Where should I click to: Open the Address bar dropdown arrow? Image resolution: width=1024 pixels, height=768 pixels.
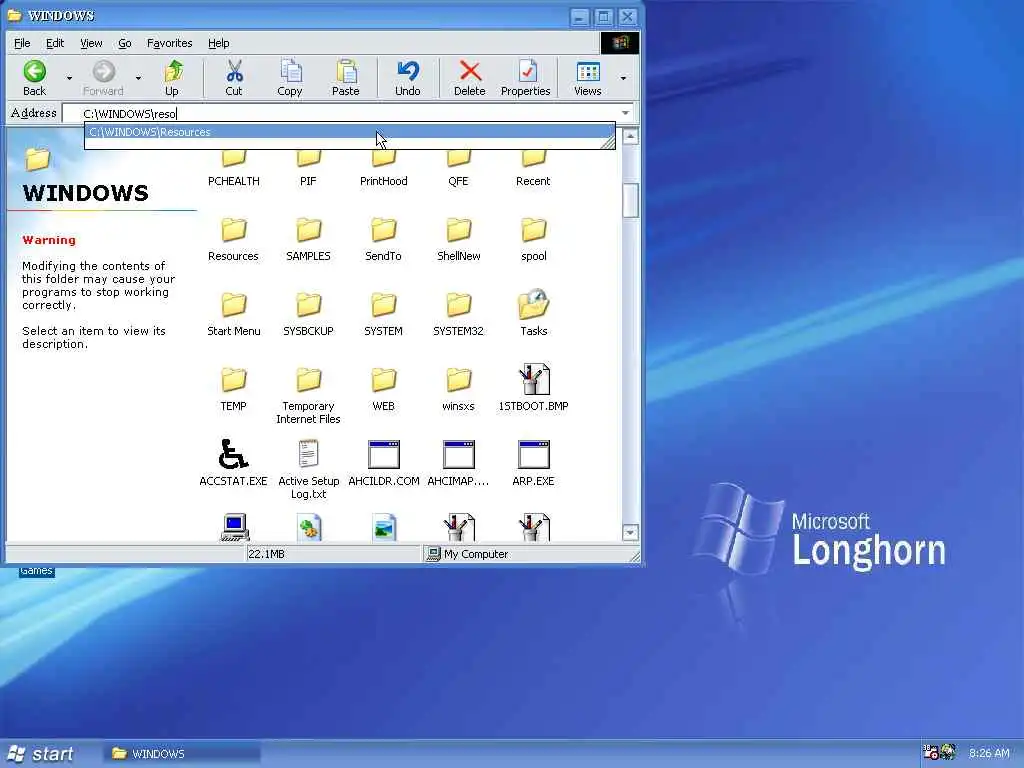[x=626, y=113]
